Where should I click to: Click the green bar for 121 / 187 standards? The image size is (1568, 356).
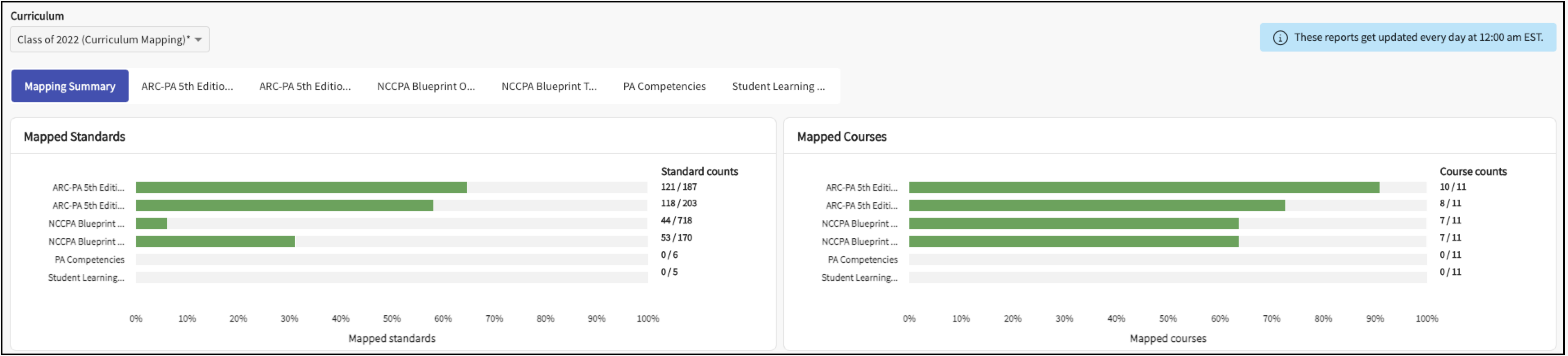[301, 187]
